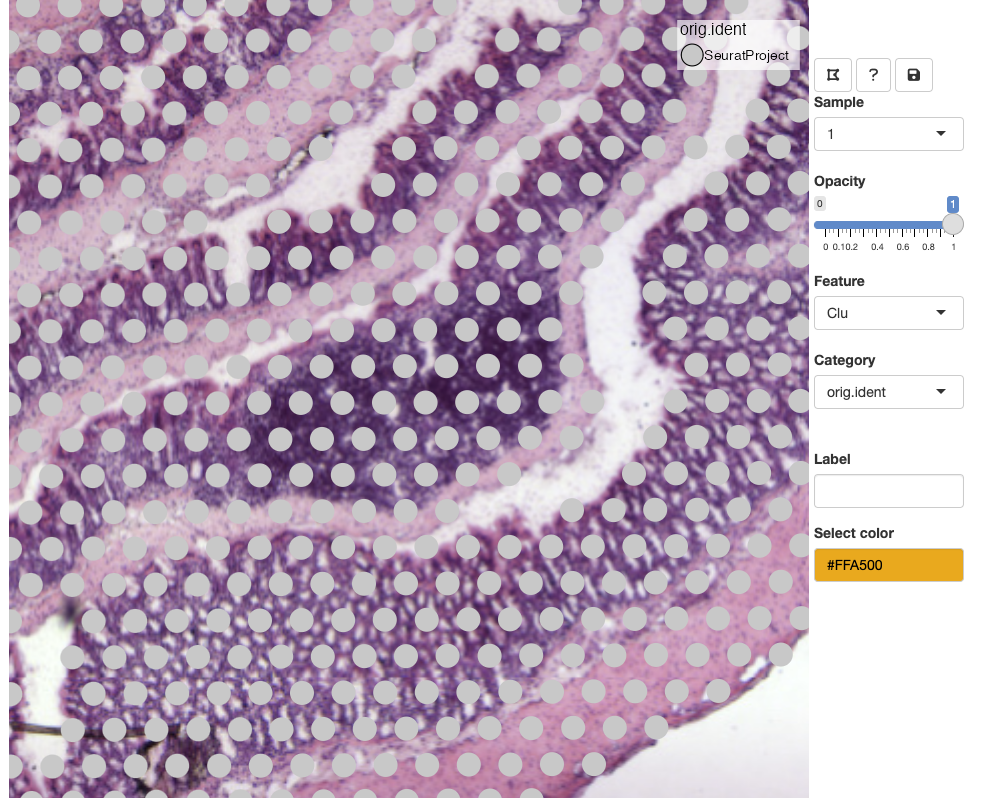Viewport: 991px width, 806px height.
Task: Click the Feature dropdown's arrow caret
Action: (x=941, y=313)
